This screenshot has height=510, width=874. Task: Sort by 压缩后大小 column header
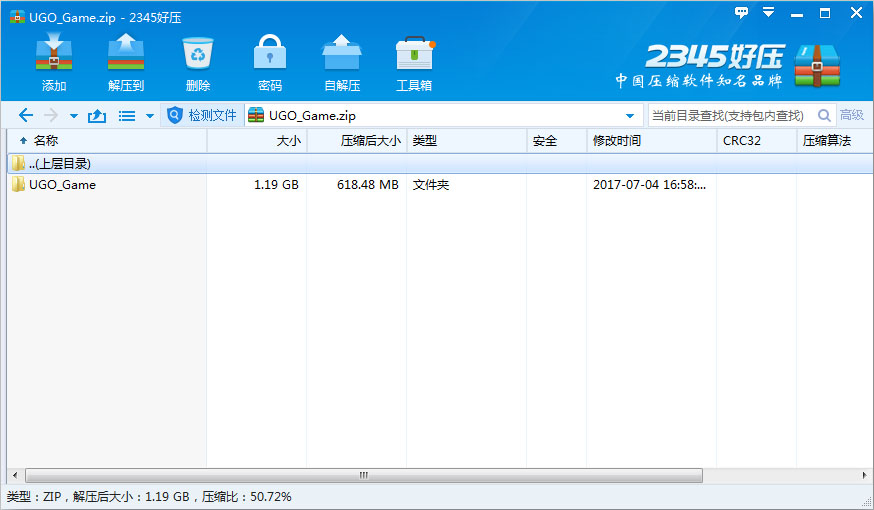coord(357,140)
